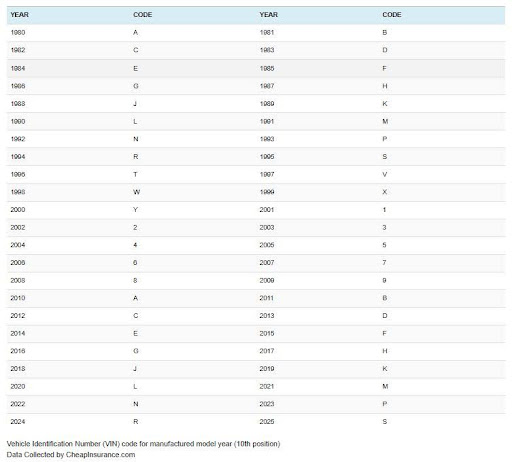This screenshot has width=512, height=462.
Task: Click code M next to 2021
Action: [385, 386]
